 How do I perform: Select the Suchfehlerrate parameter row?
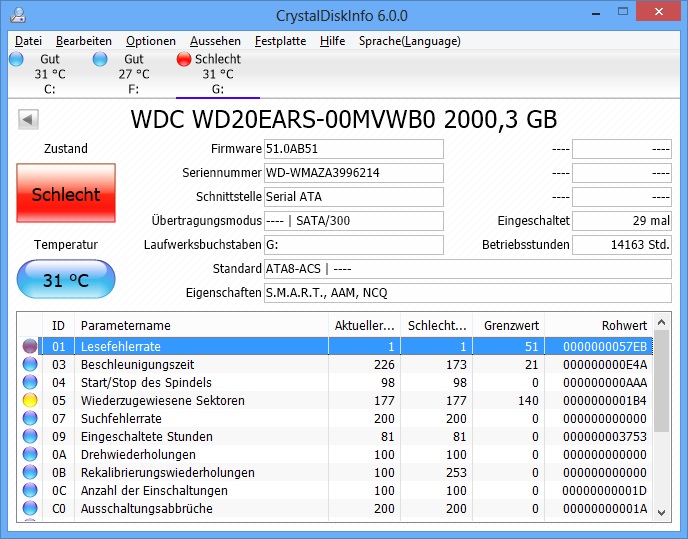click(x=337, y=418)
